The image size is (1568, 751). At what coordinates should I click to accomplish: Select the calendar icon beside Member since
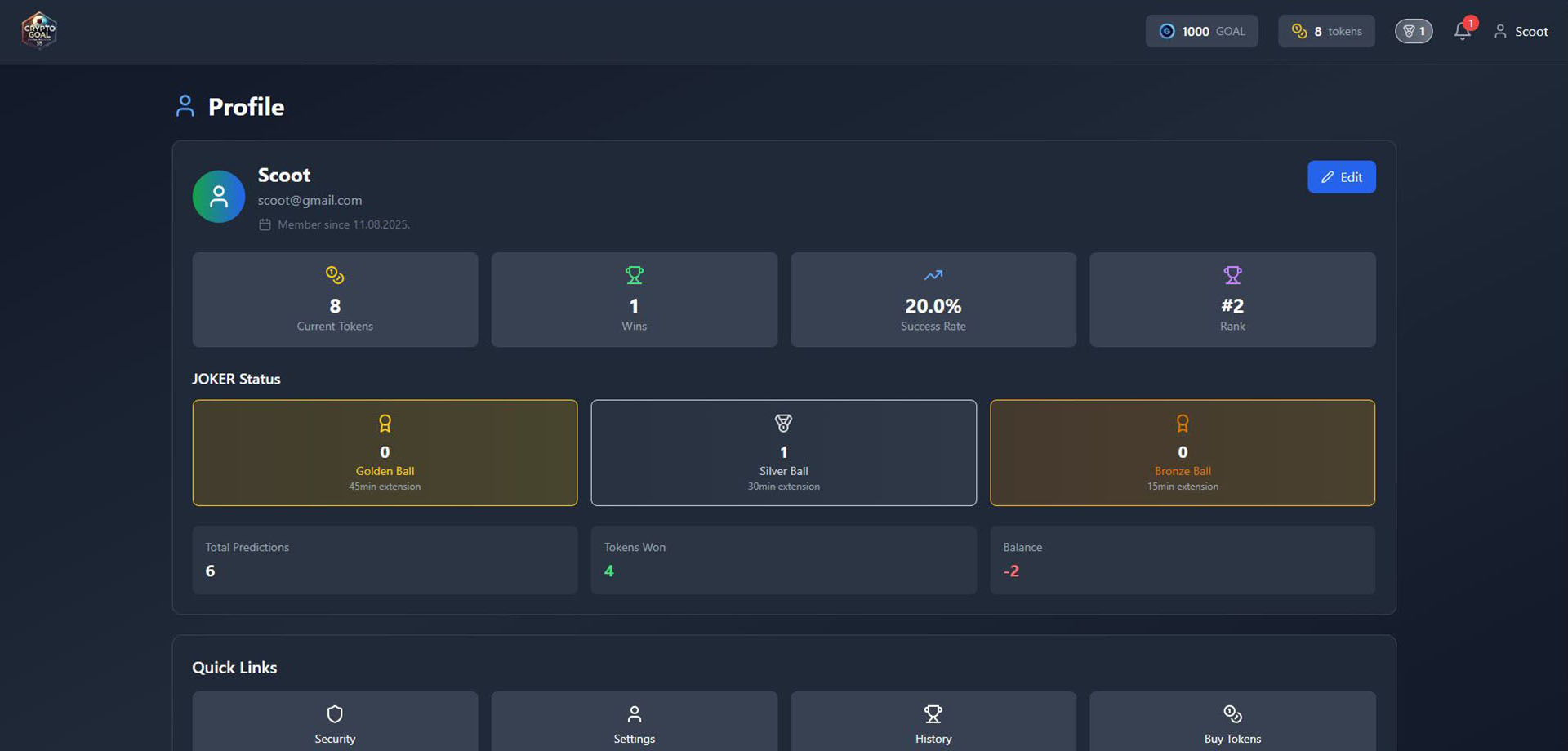tap(265, 224)
